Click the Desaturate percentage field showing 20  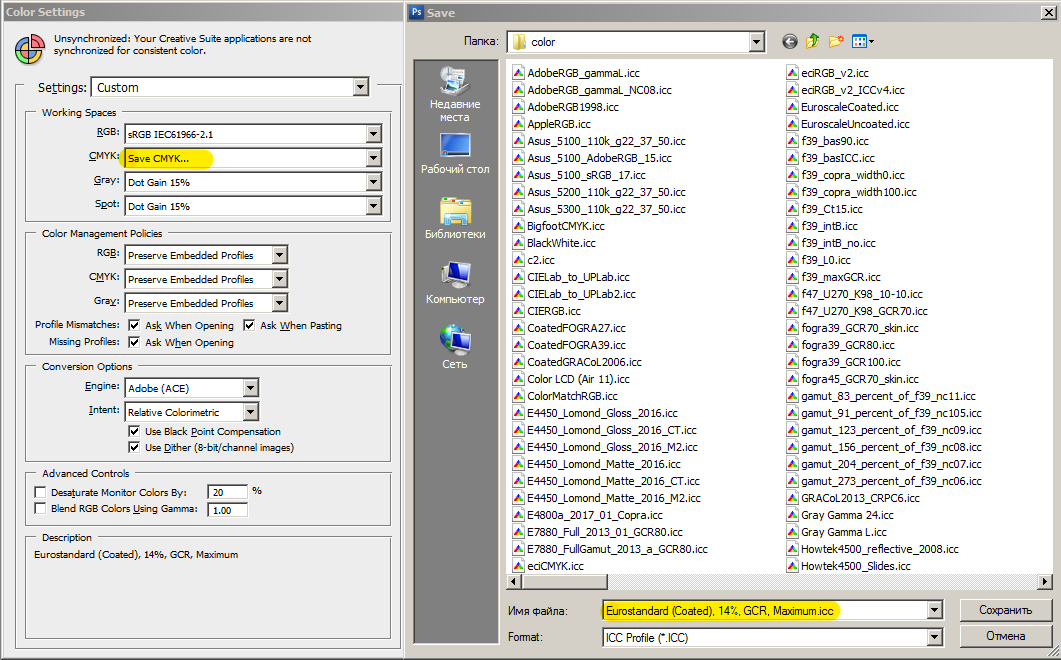(227, 492)
